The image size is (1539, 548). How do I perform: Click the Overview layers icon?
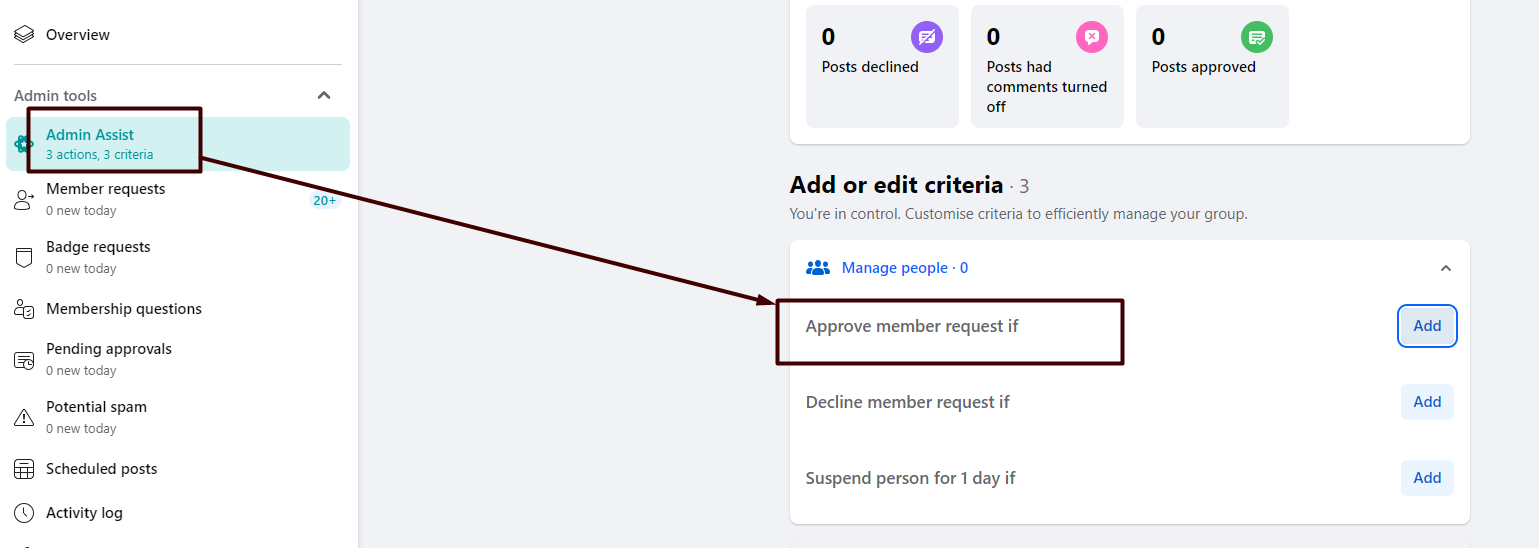[x=24, y=35]
